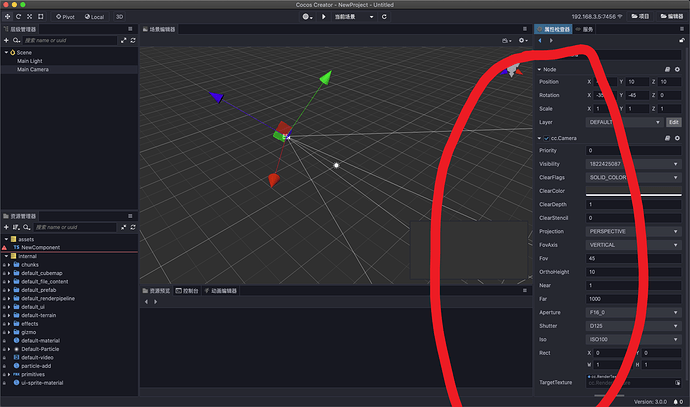Collapse the Node section in inspector
This screenshot has height=407, width=690.
click(x=539, y=69)
